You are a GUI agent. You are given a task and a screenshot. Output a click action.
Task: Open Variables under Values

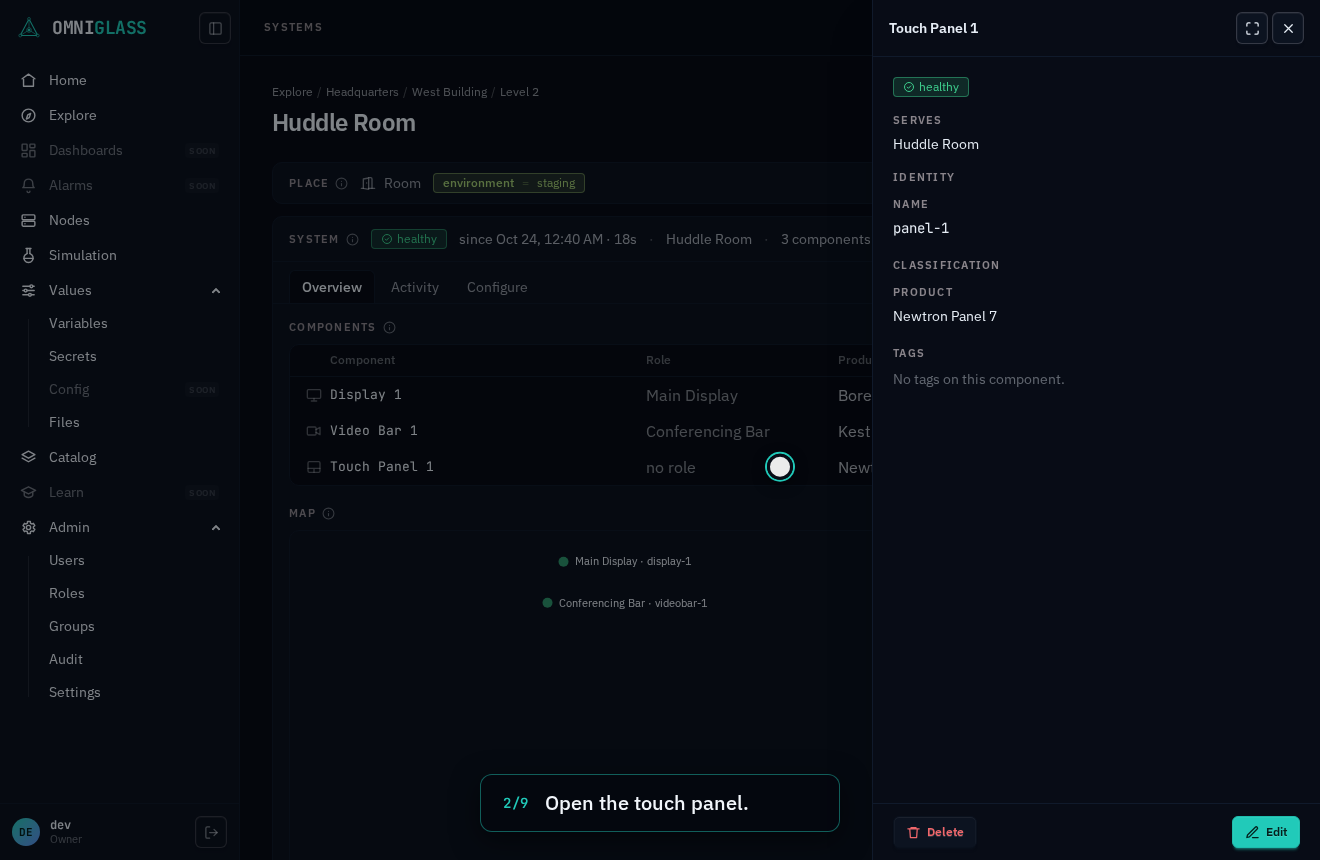tap(78, 323)
